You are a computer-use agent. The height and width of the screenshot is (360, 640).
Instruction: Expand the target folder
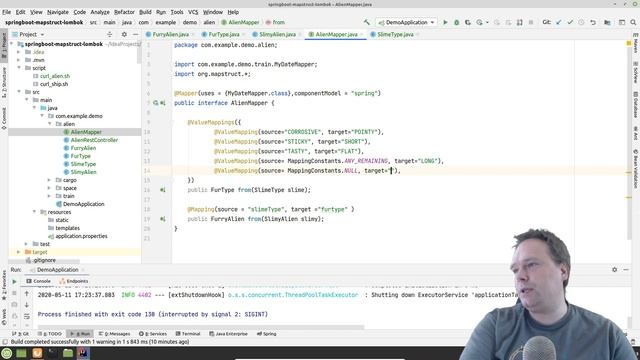[x=19, y=252]
